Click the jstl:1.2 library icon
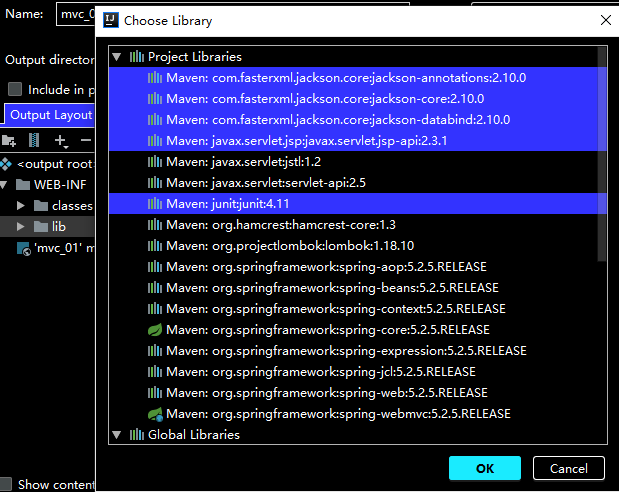Image resolution: width=619 pixels, height=492 pixels. pyautogui.click(x=155, y=161)
